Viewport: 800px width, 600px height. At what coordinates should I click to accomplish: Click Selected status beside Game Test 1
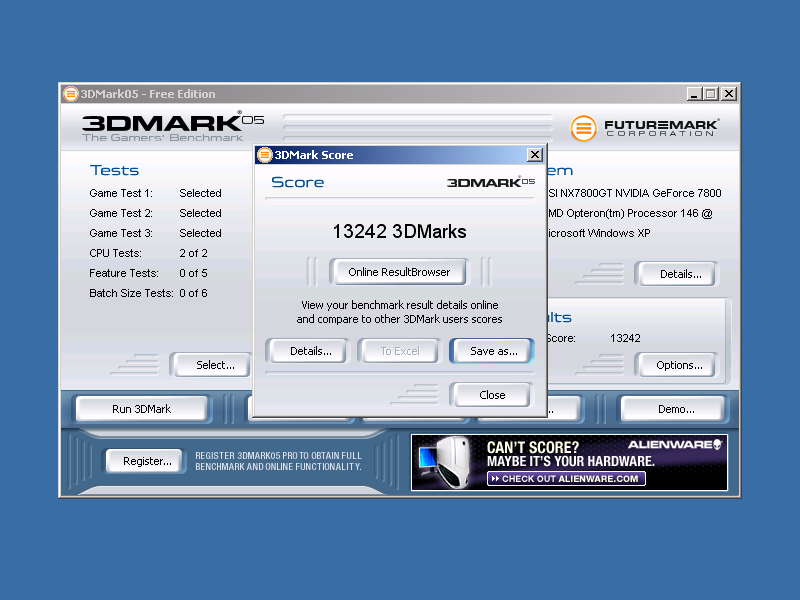click(x=201, y=193)
